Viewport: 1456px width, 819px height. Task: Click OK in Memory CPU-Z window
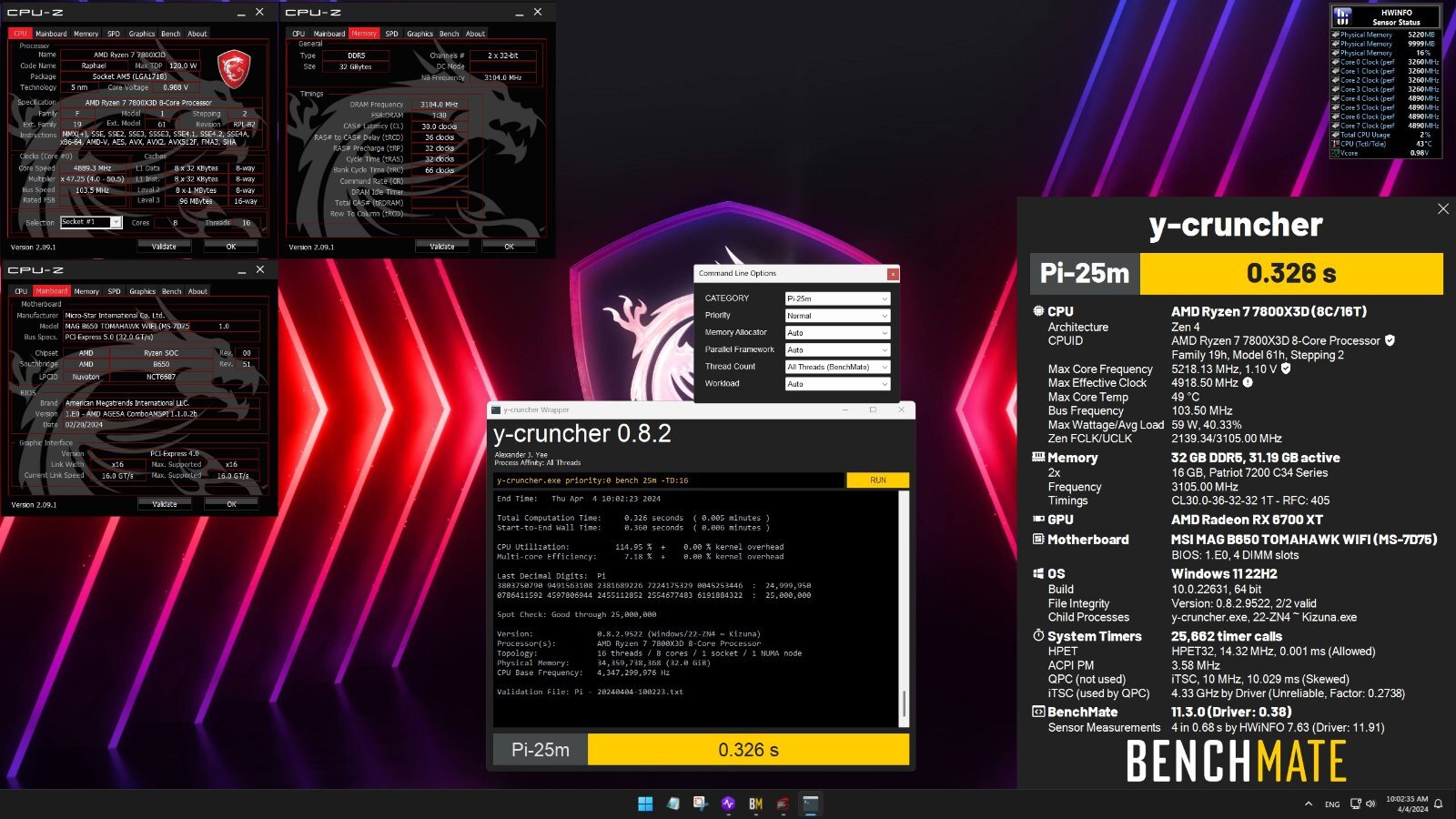coord(509,247)
